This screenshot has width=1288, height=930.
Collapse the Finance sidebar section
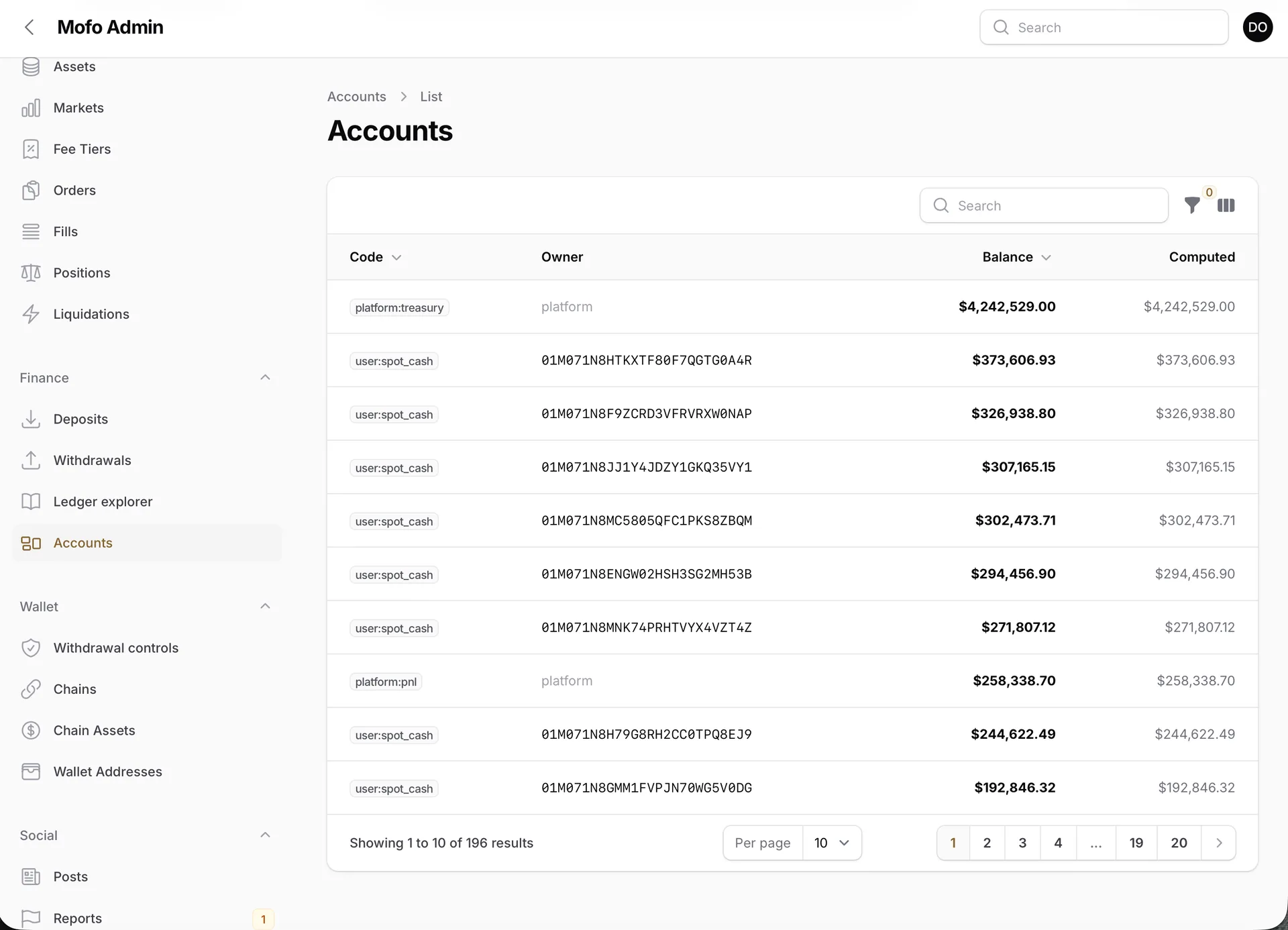click(x=265, y=378)
